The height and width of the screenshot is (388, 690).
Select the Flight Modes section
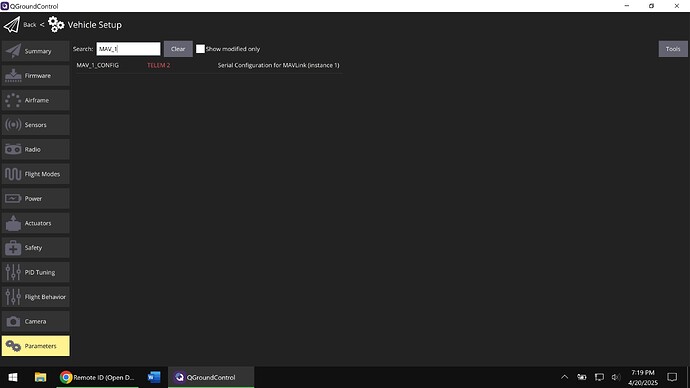click(x=36, y=174)
